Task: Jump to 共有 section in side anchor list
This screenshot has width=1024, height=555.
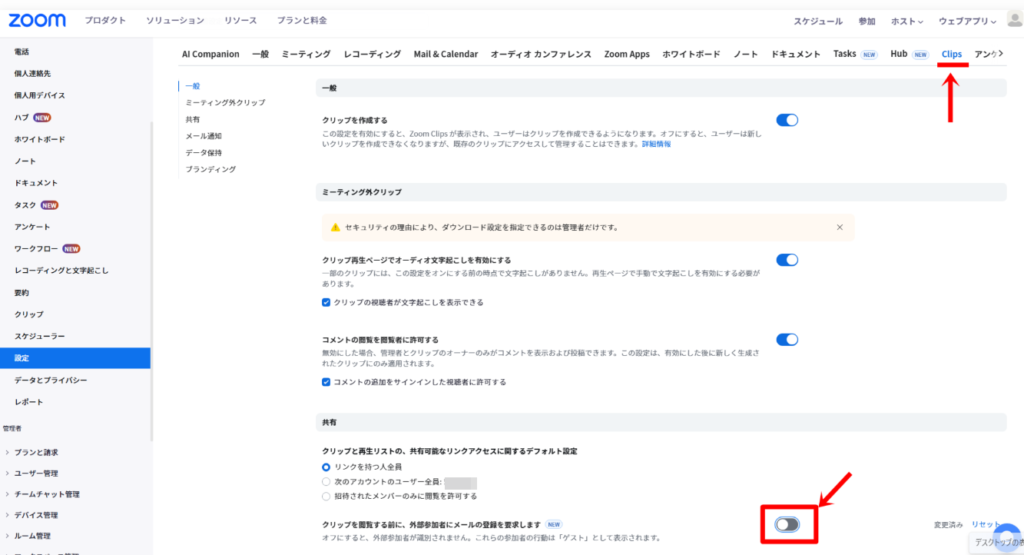Action: [x=193, y=119]
